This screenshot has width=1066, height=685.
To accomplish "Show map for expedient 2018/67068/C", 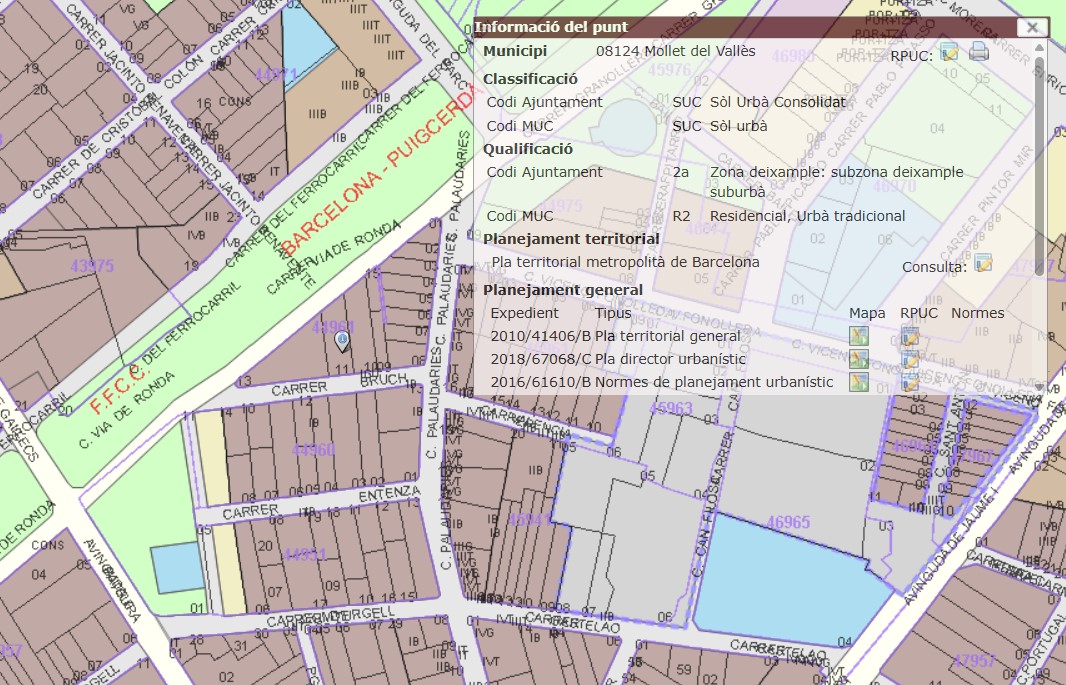I will pyautogui.click(x=859, y=359).
